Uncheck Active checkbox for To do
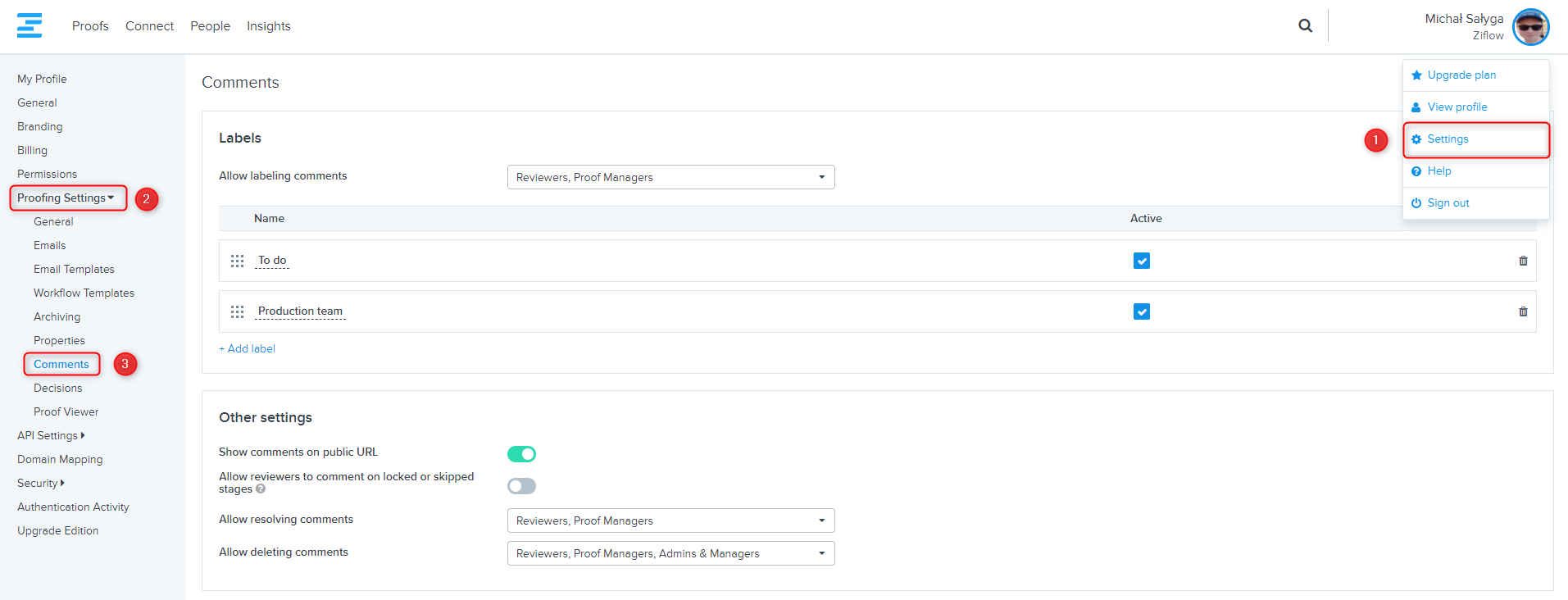The image size is (1568, 600). [1141, 261]
